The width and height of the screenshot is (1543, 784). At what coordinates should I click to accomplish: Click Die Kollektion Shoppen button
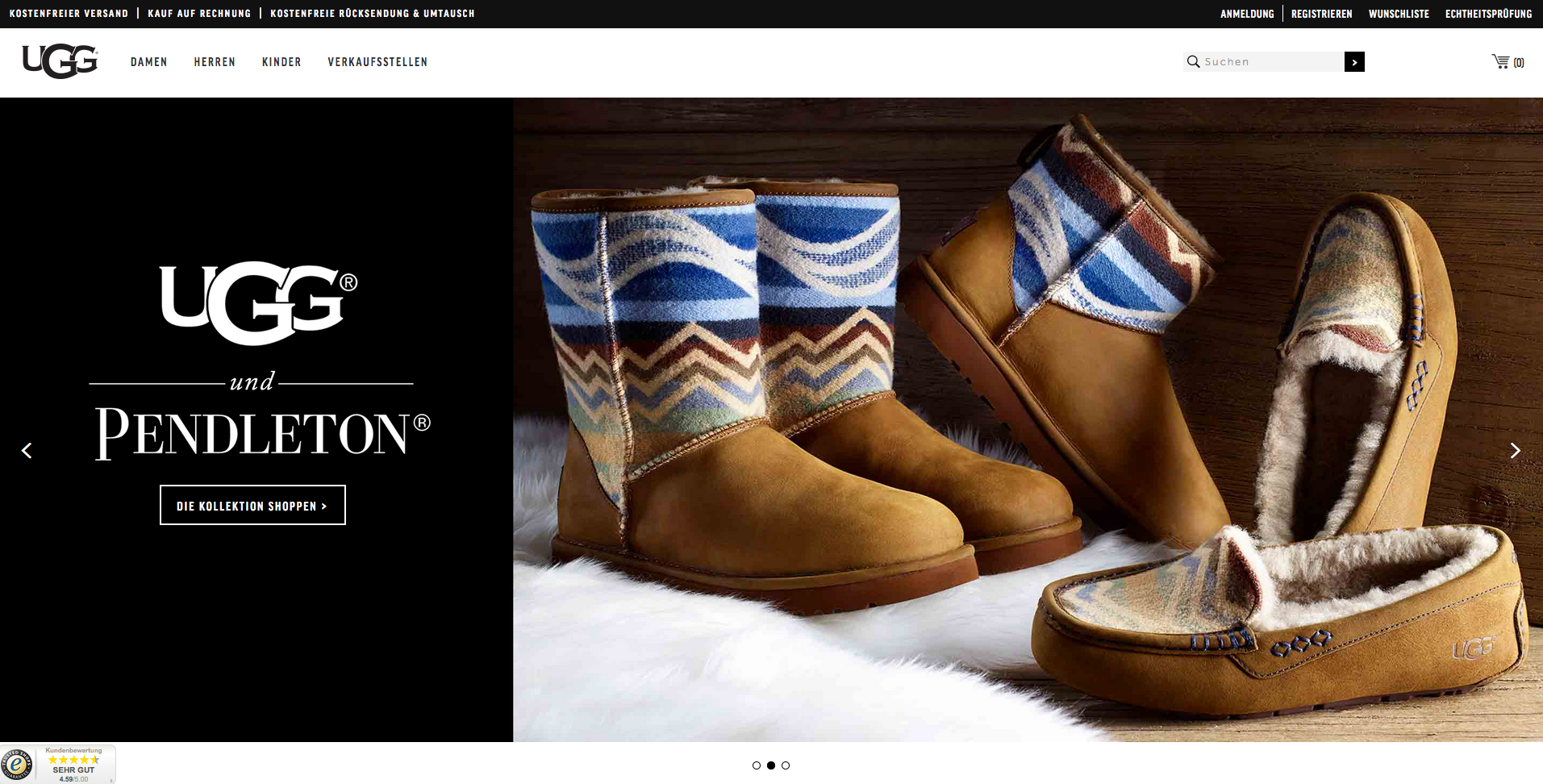252,505
